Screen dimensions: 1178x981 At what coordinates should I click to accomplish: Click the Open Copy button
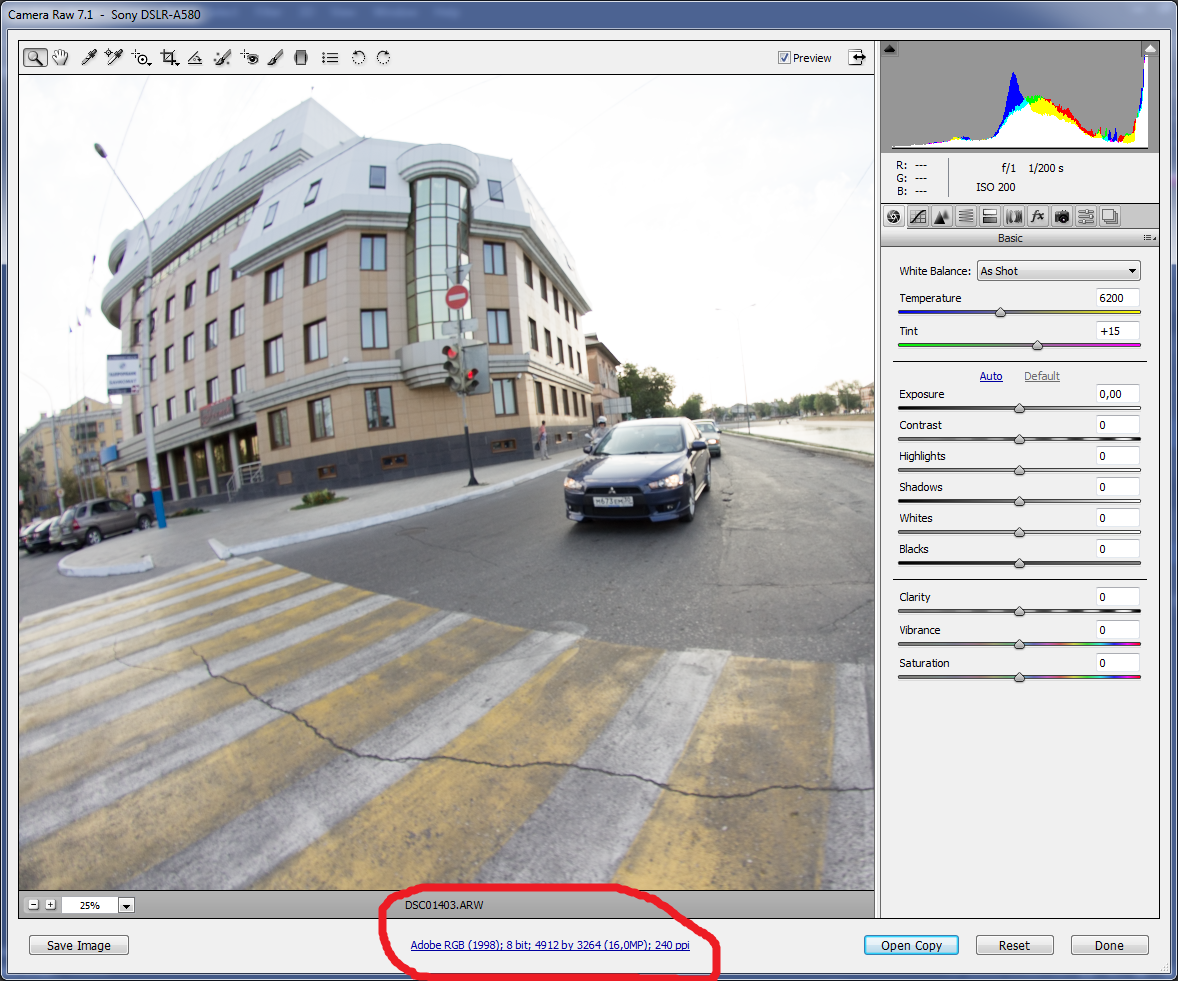tap(911, 945)
